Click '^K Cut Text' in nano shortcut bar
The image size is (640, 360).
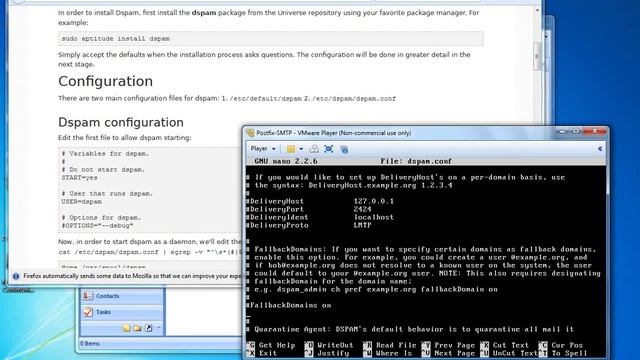click(x=505, y=345)
